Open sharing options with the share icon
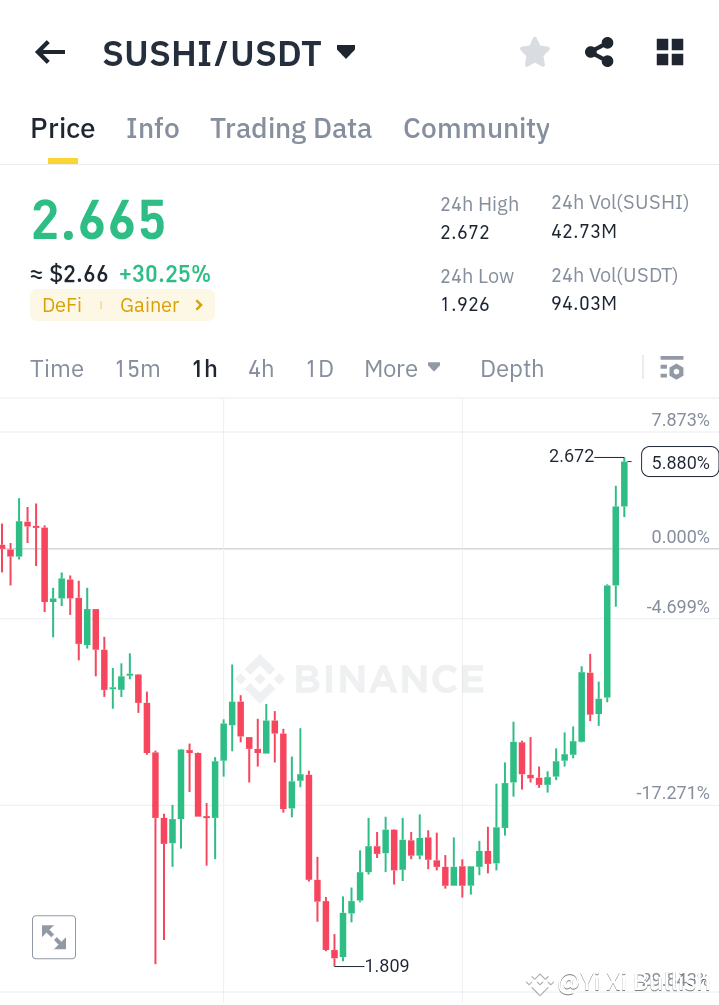Image resolution: width=719 pixels, height=1005 pixels. click(599, 52)
